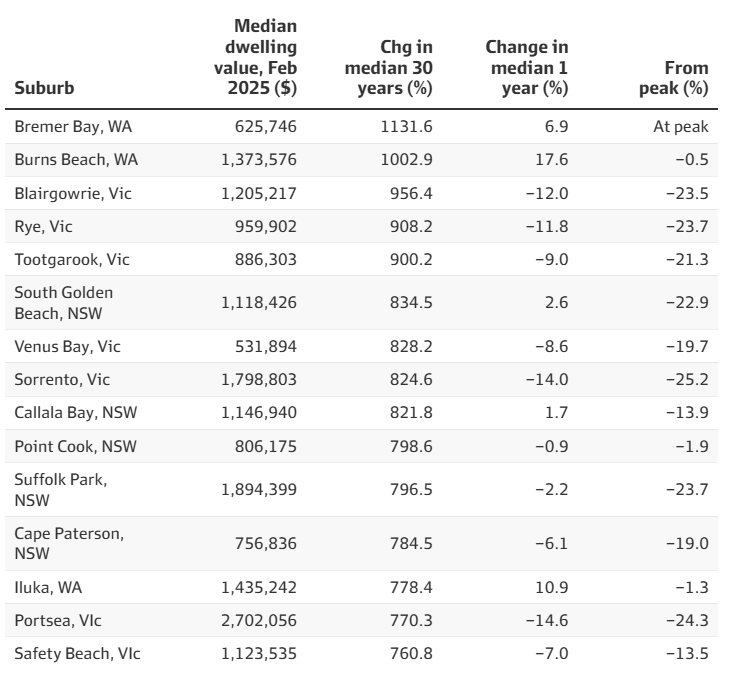This screenshot has width=730, height=681.
Task: Select the Suffolk Park, NSW cell
Action: coord(60,487)
